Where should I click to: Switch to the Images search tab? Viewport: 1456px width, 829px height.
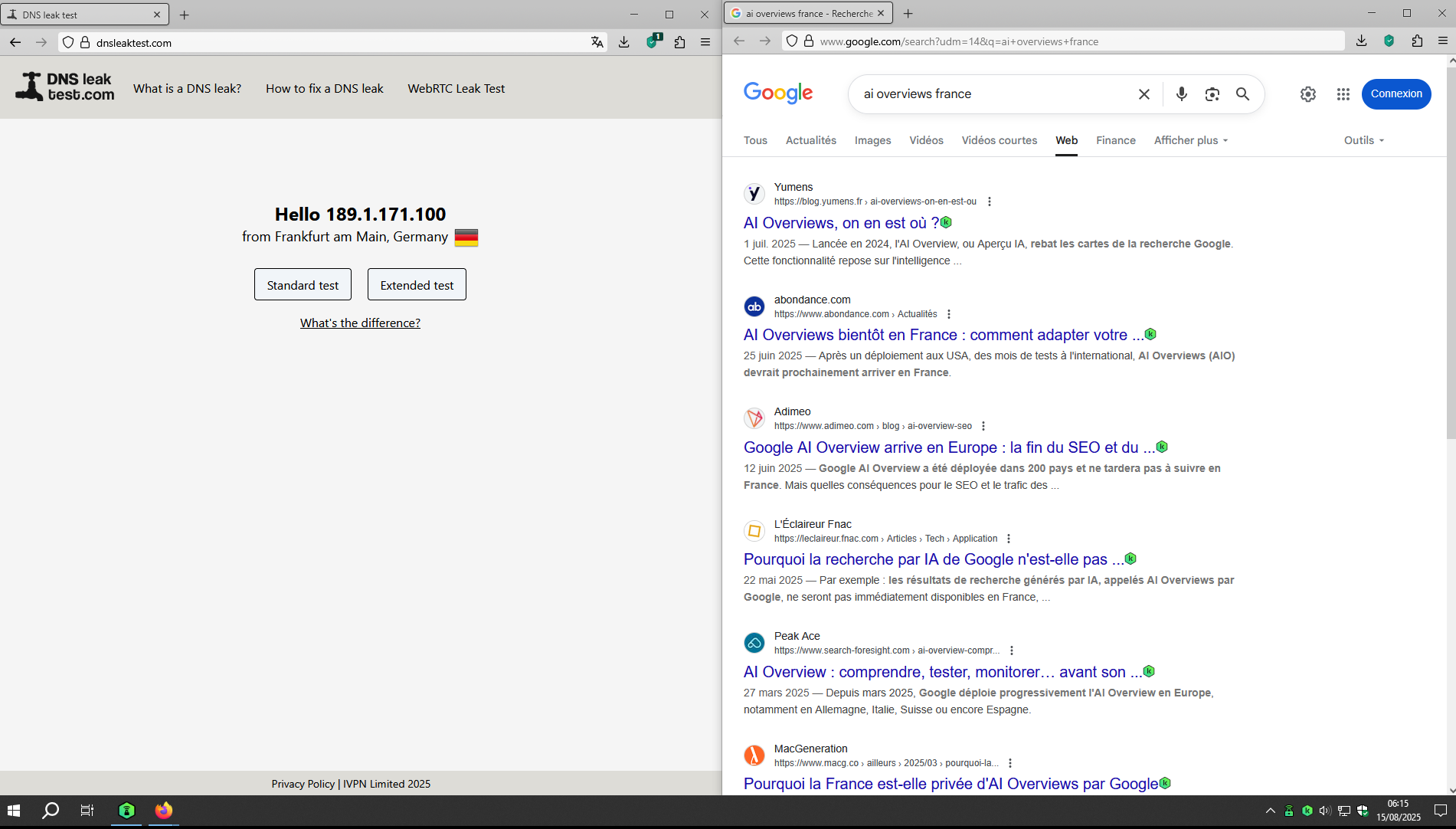tap(872, 140)
